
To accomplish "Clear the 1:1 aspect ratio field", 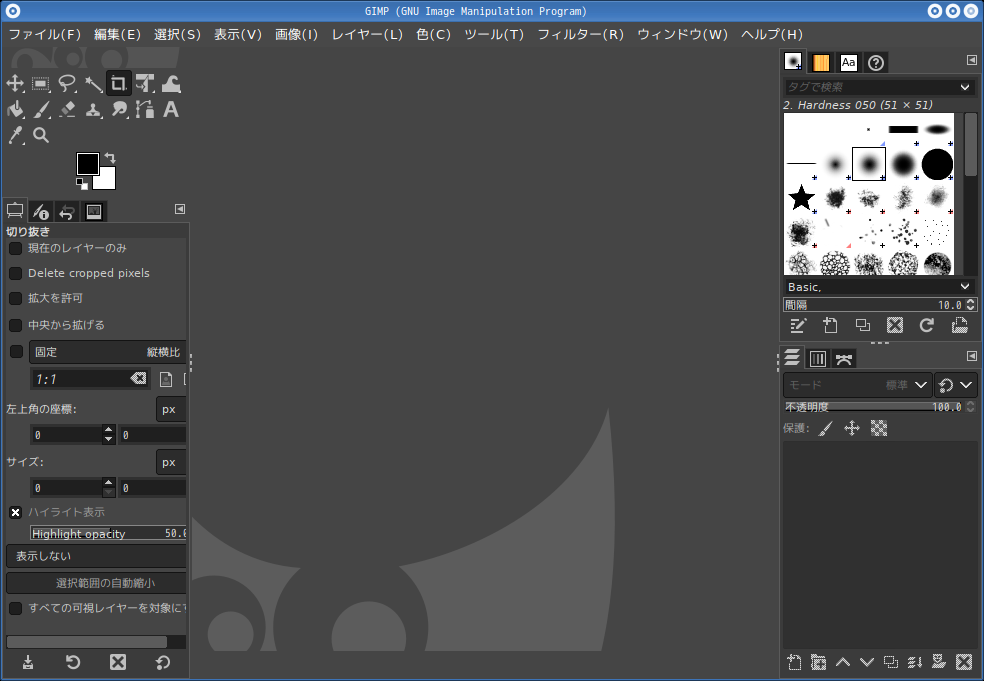I will tap(138, 378).
